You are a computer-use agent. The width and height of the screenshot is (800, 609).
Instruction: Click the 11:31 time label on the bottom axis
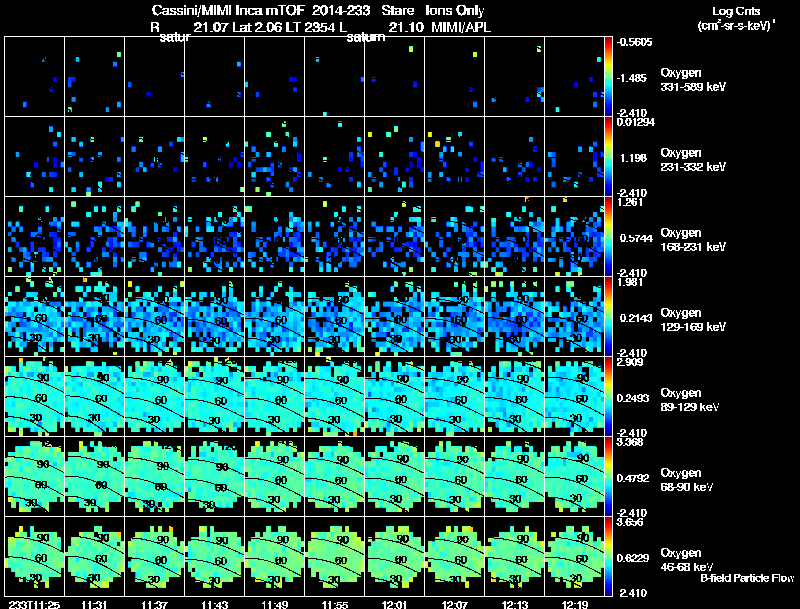(95, 603)
